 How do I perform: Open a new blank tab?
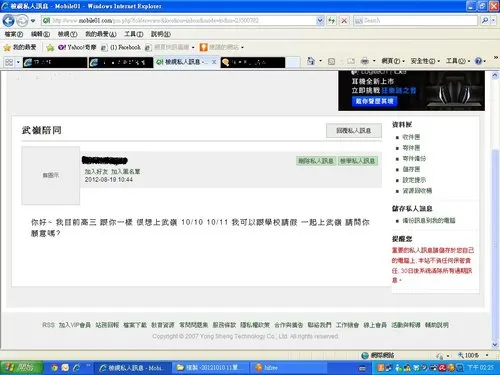[293, 62]
